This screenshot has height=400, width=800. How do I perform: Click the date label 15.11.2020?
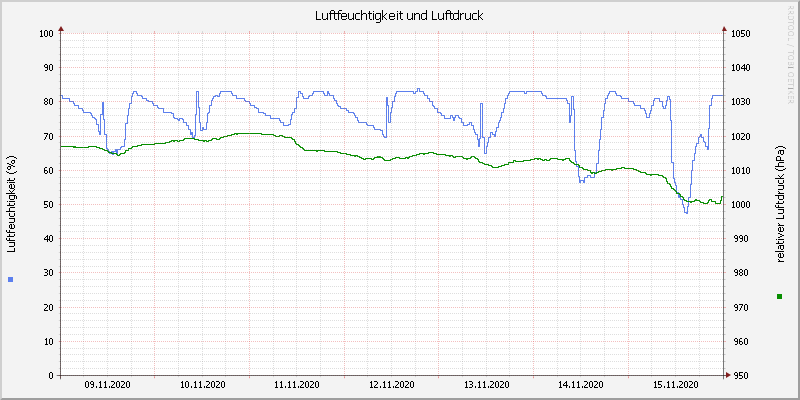click(x=676, y=384)
